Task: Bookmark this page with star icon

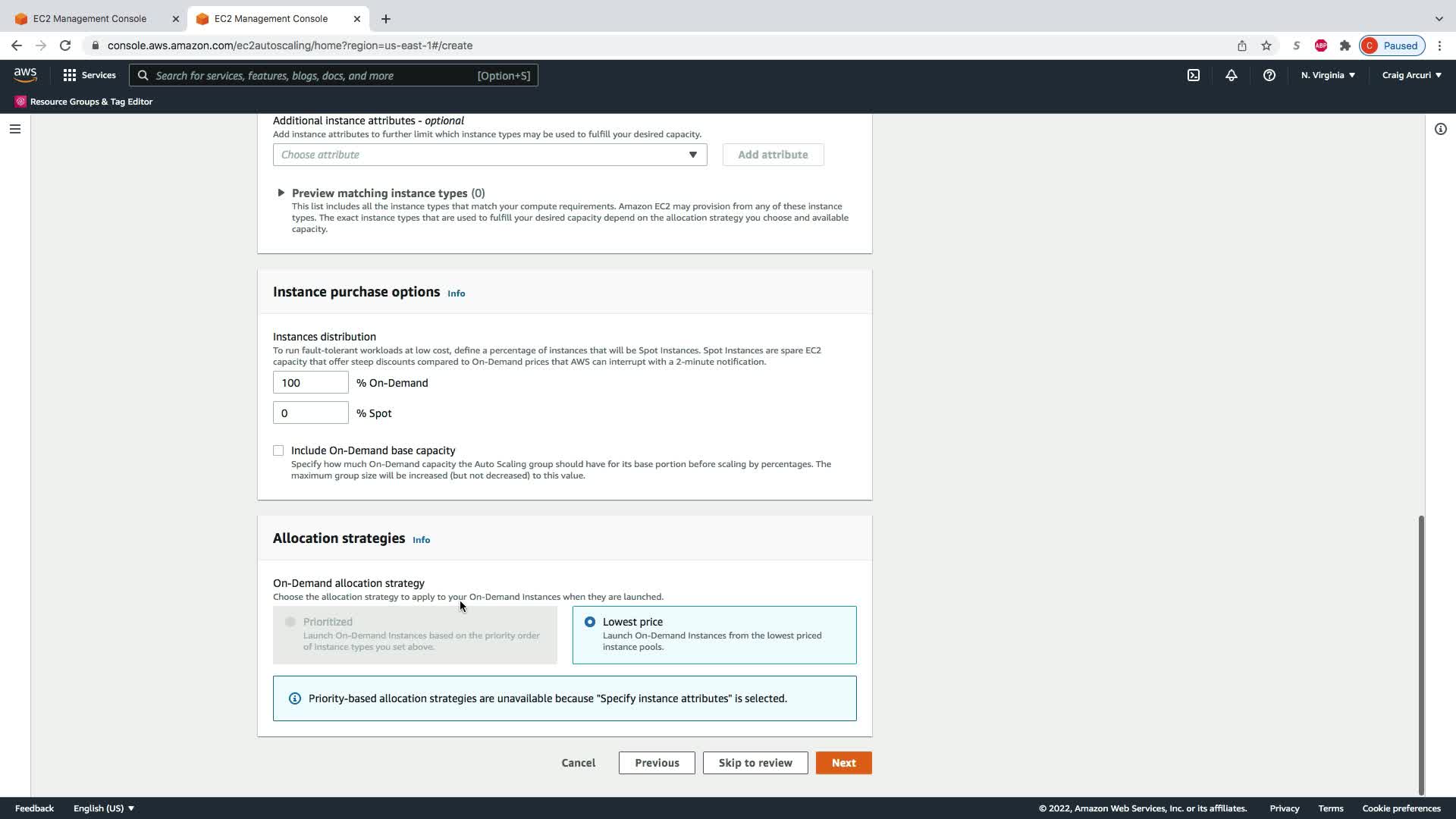Action: tap(1266, 45)
